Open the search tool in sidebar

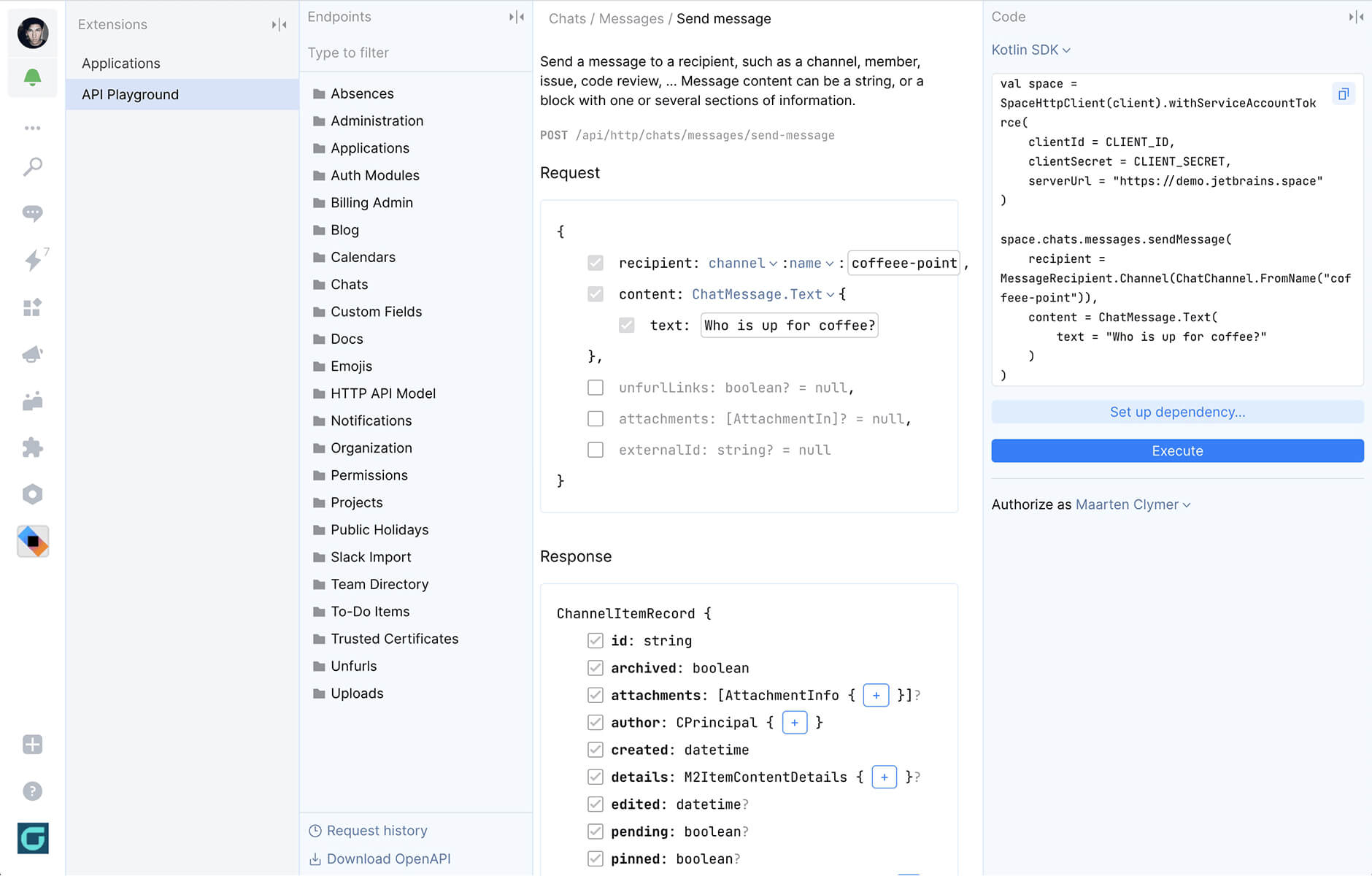pos(32,167)
